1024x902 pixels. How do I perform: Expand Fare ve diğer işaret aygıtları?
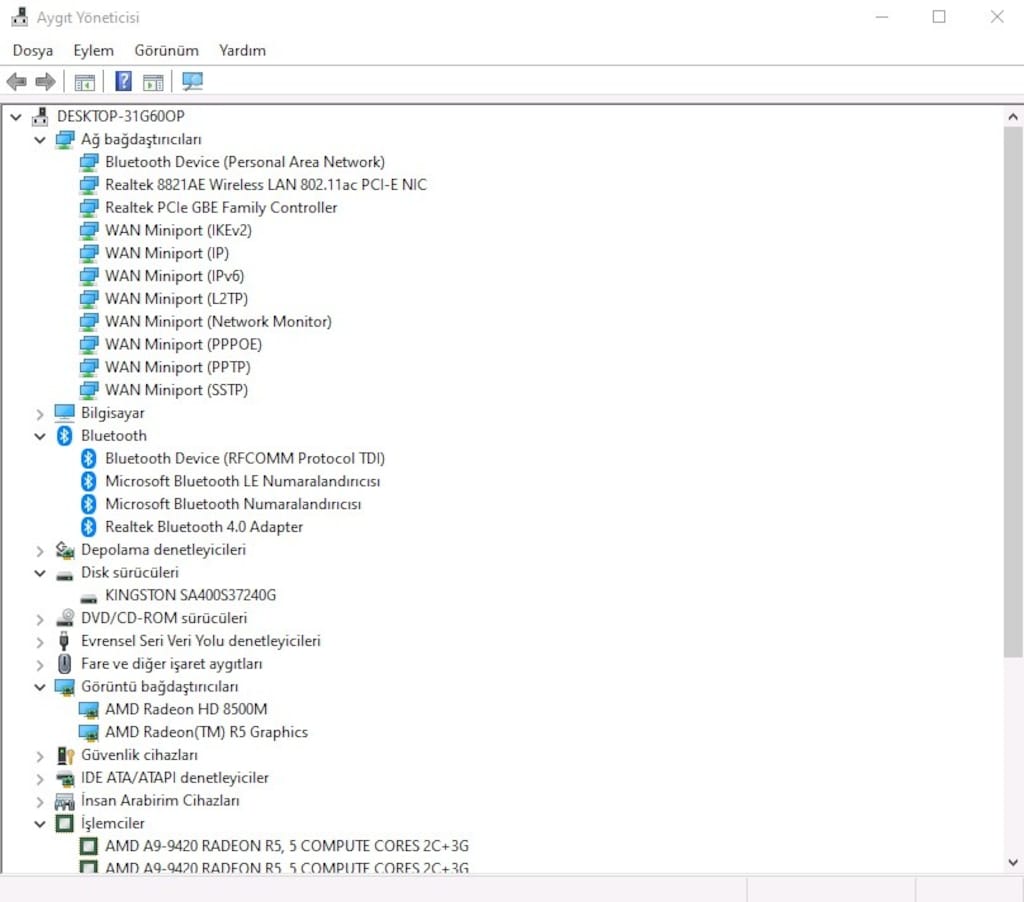click(40, 664)
